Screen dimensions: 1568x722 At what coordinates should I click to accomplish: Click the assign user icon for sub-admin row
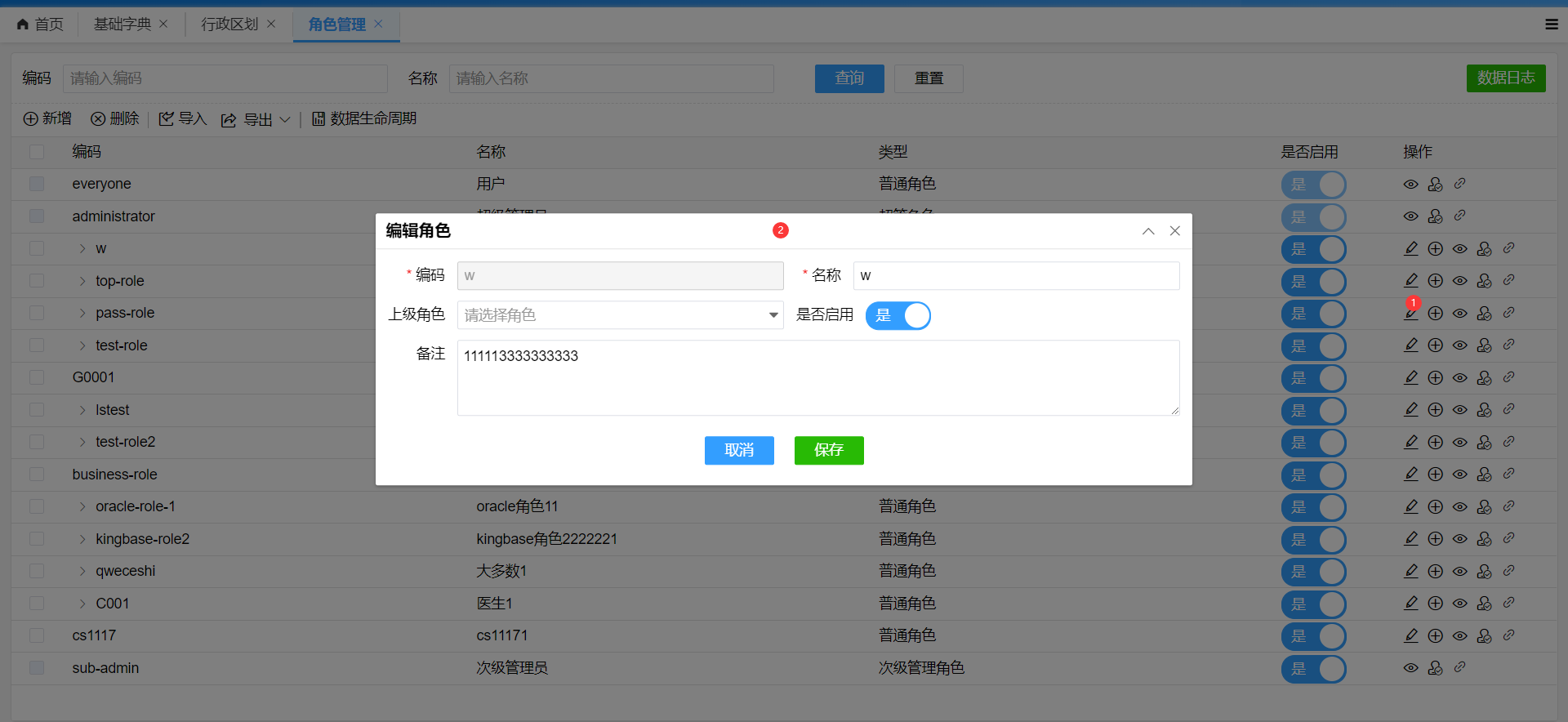pyautogui.click(x=1435, y=668)
